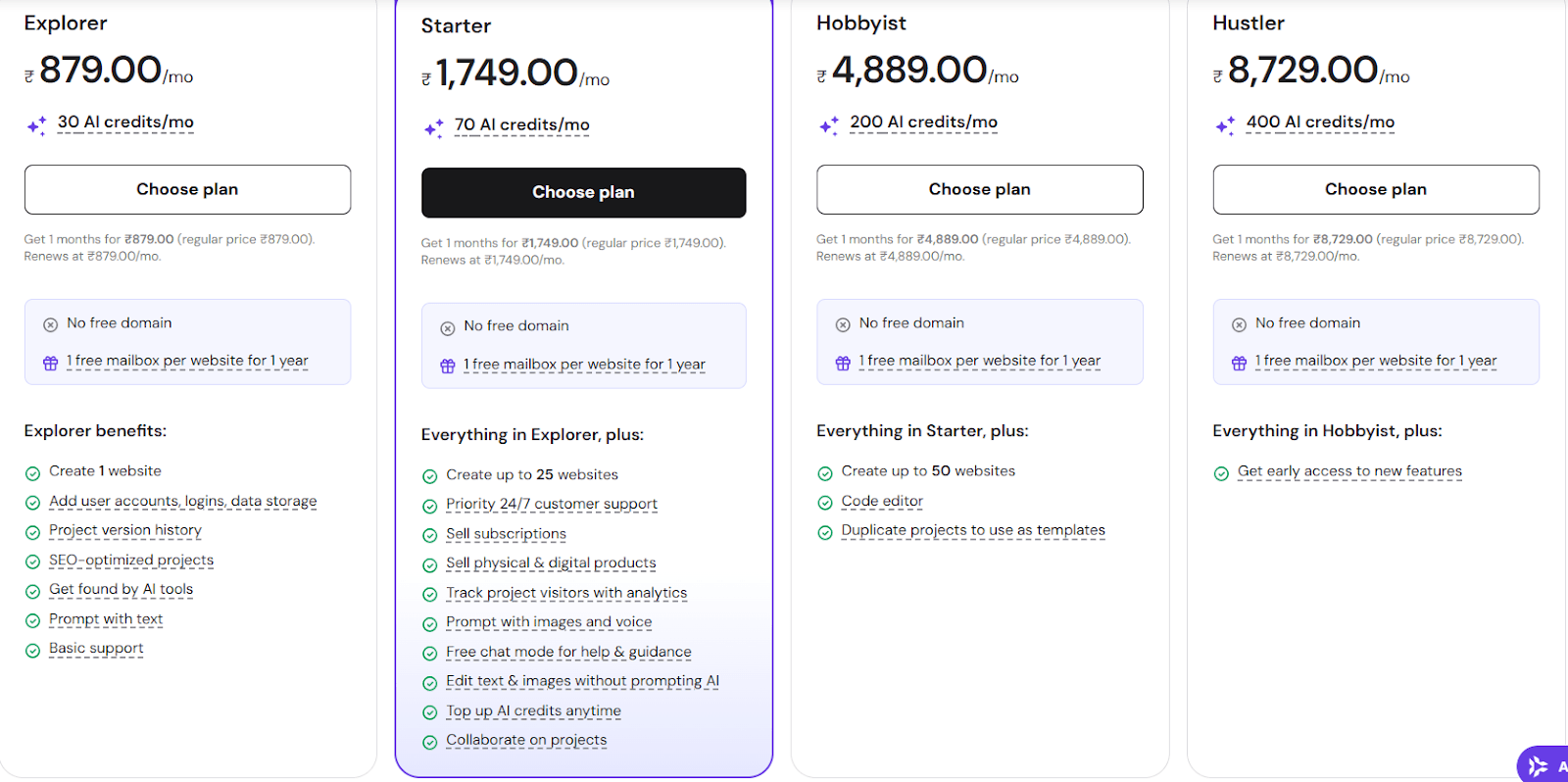Click the gift icon in Starter card
The image size is (1568, 782).
click(x=448, y=366)
